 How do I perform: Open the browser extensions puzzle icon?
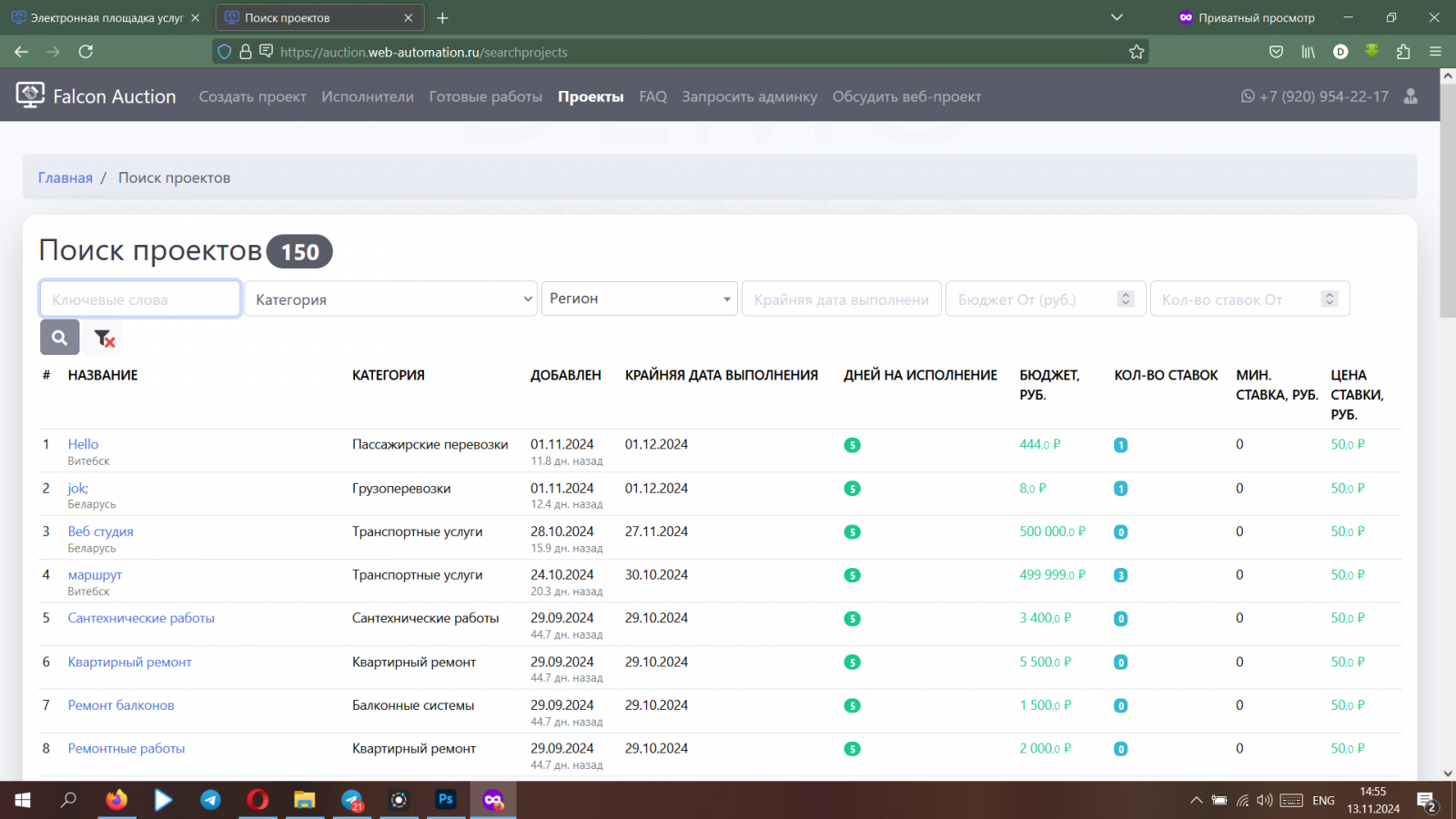pyautogui.click(x=1402, y=52)
